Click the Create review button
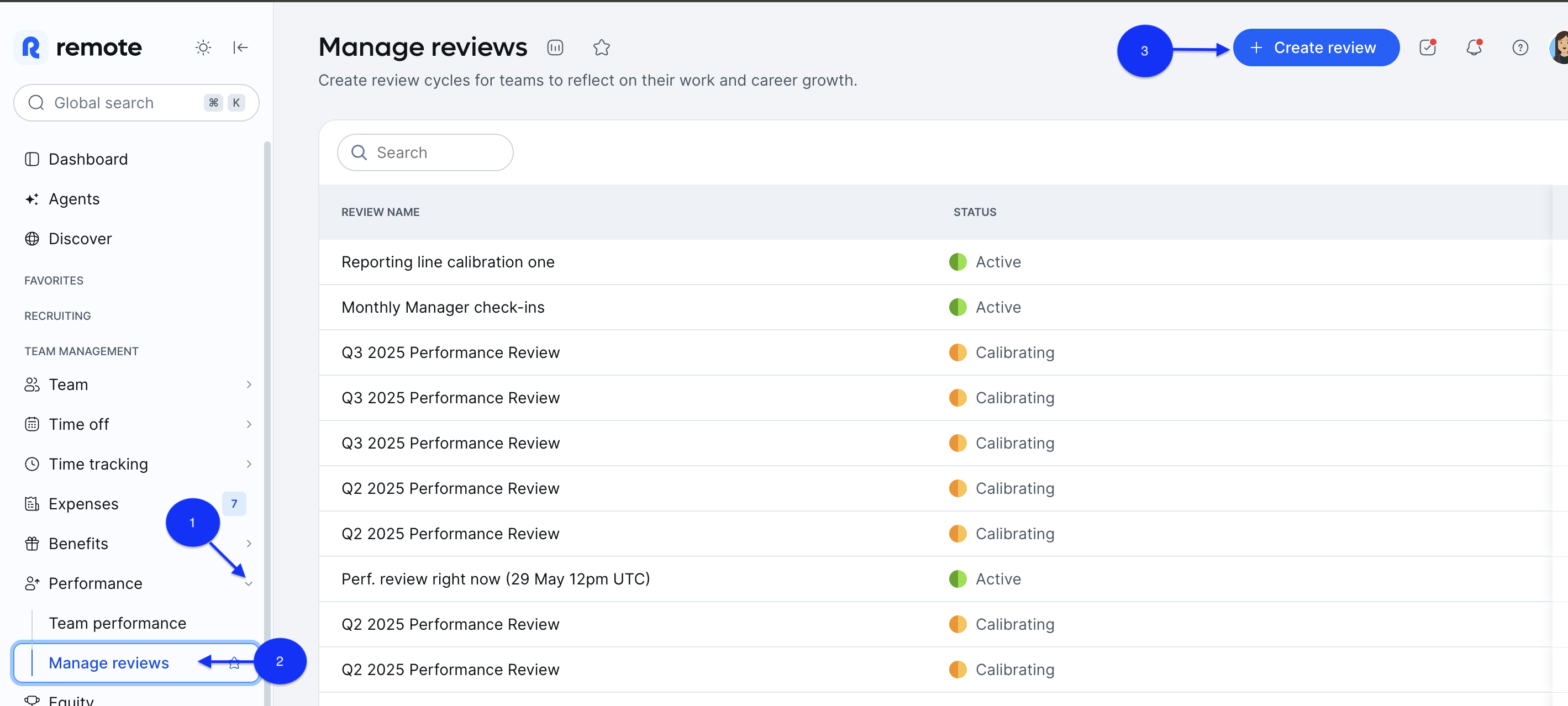1568x706 pixels. coord(1316,48)
